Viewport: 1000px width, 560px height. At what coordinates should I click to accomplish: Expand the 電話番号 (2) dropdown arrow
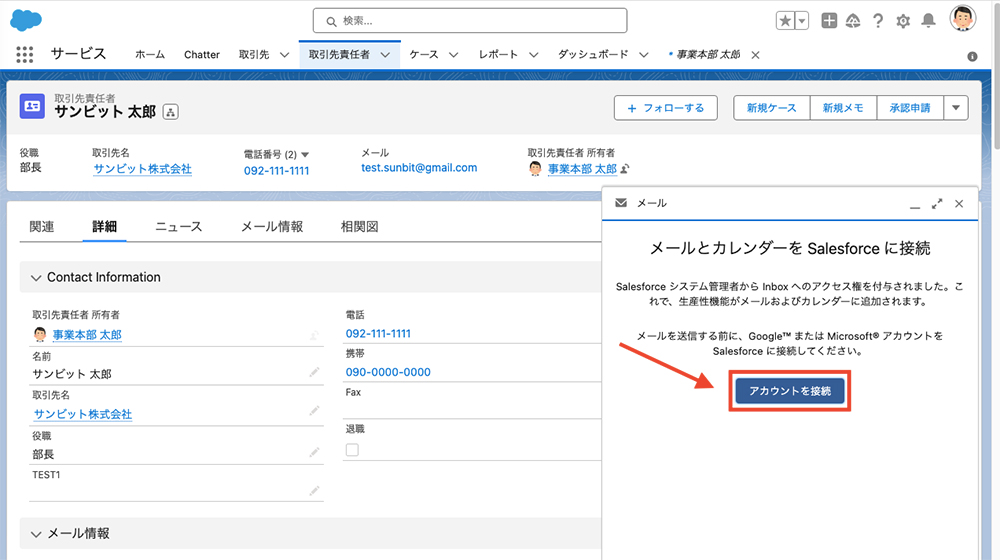pos(305,155)
